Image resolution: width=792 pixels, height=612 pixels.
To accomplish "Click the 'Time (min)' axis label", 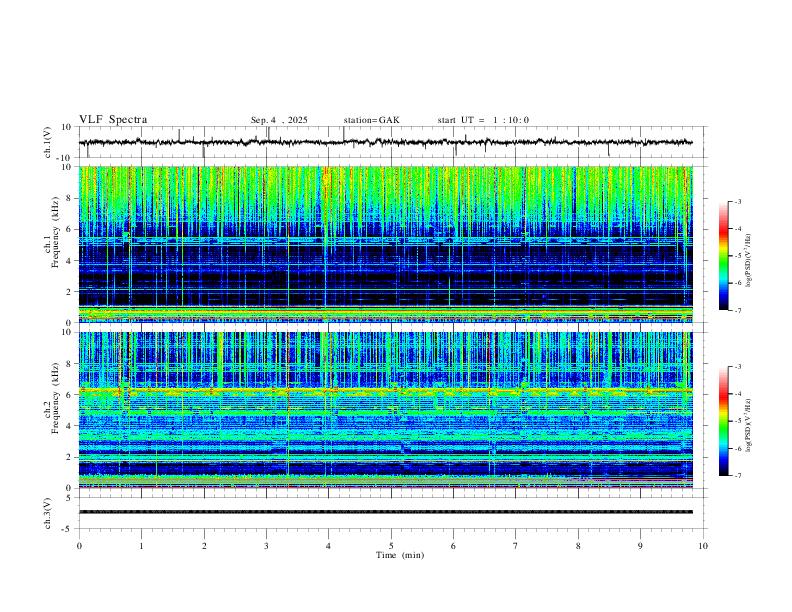I will click(x=400, y=555).
